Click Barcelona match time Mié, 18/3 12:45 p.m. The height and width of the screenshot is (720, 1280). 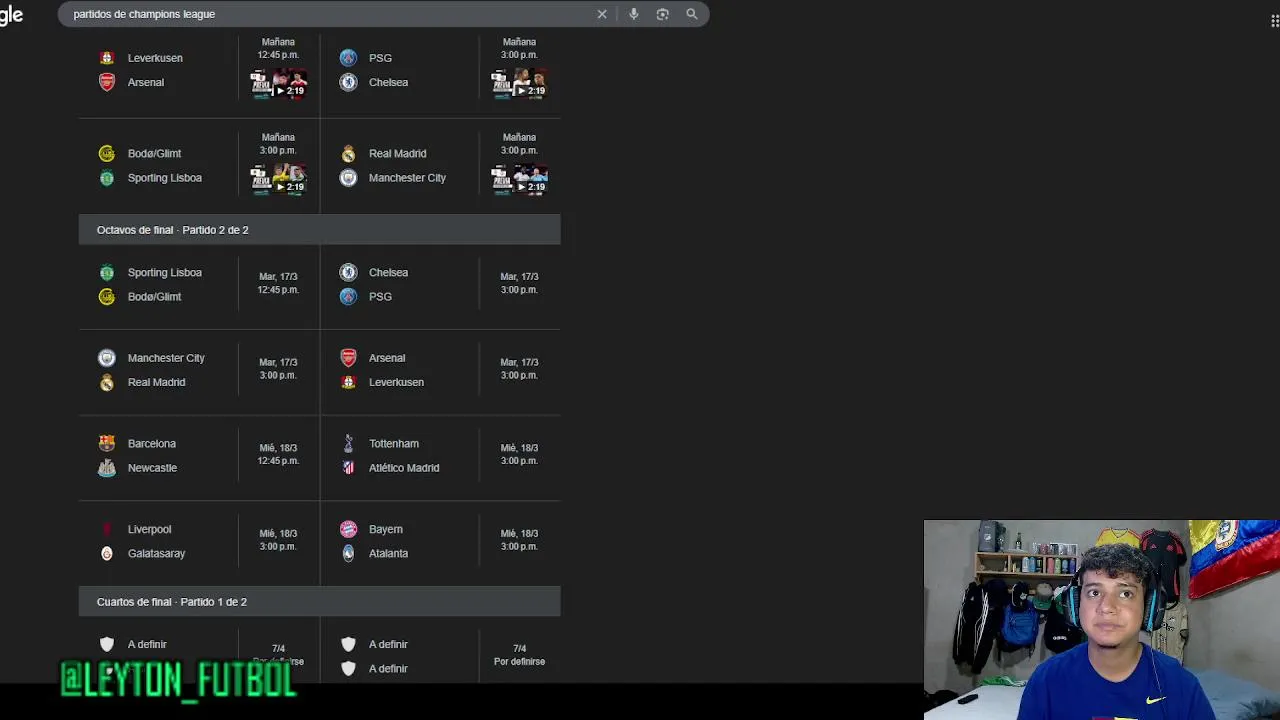(278, 454)
